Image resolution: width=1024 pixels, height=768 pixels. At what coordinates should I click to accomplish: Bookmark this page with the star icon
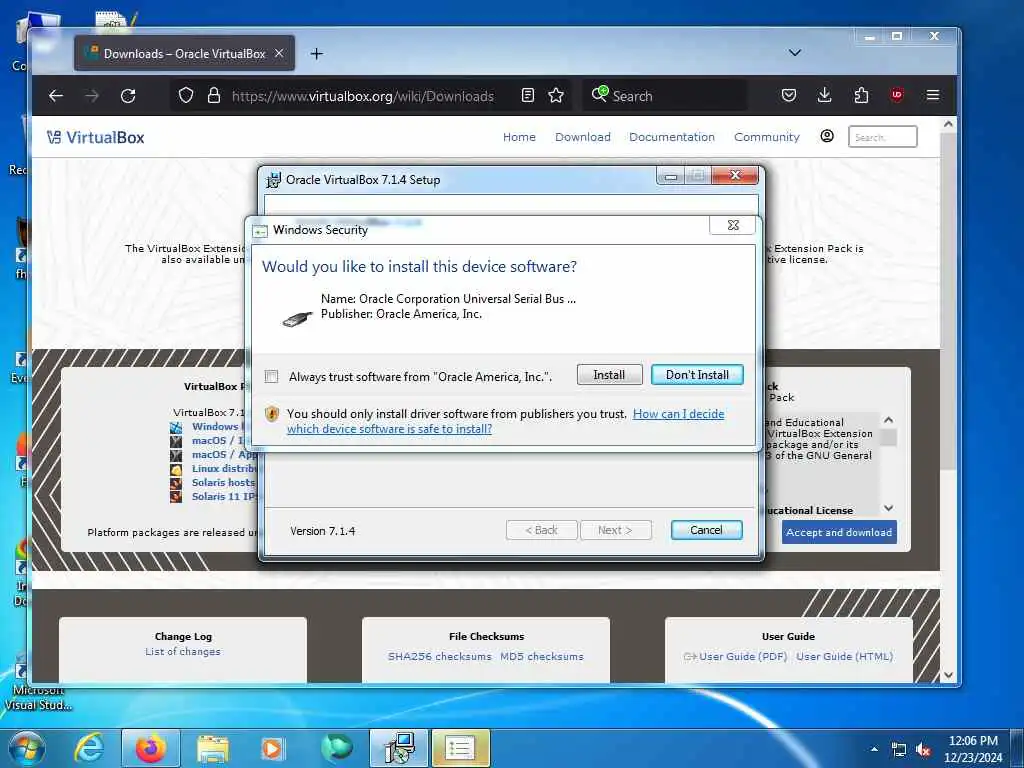(x=556, y=96)
